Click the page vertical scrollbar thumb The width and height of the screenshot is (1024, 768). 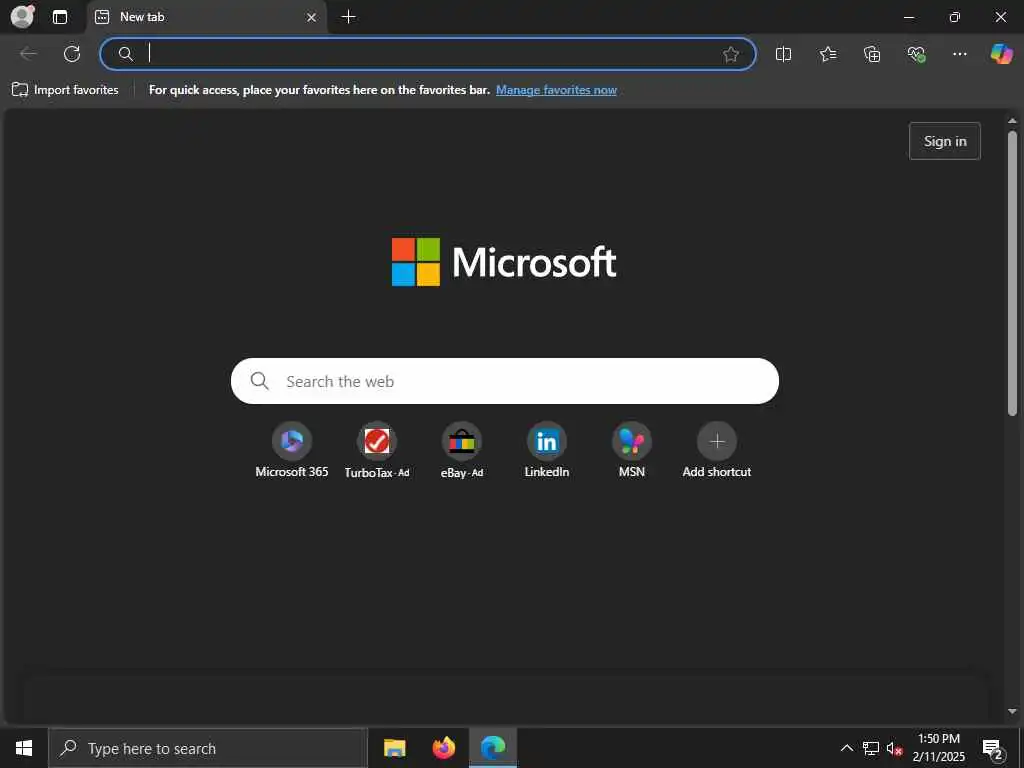1012,273
